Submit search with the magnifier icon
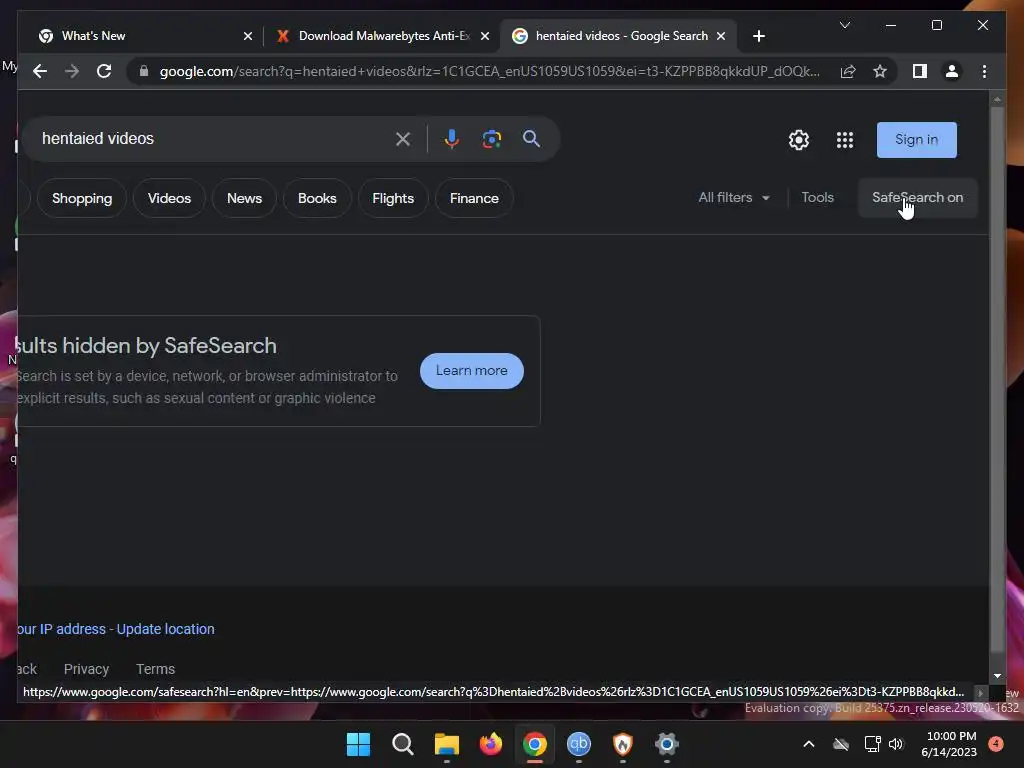The height and width of the screenshot is (768, 1024). [x=531, y=138]
